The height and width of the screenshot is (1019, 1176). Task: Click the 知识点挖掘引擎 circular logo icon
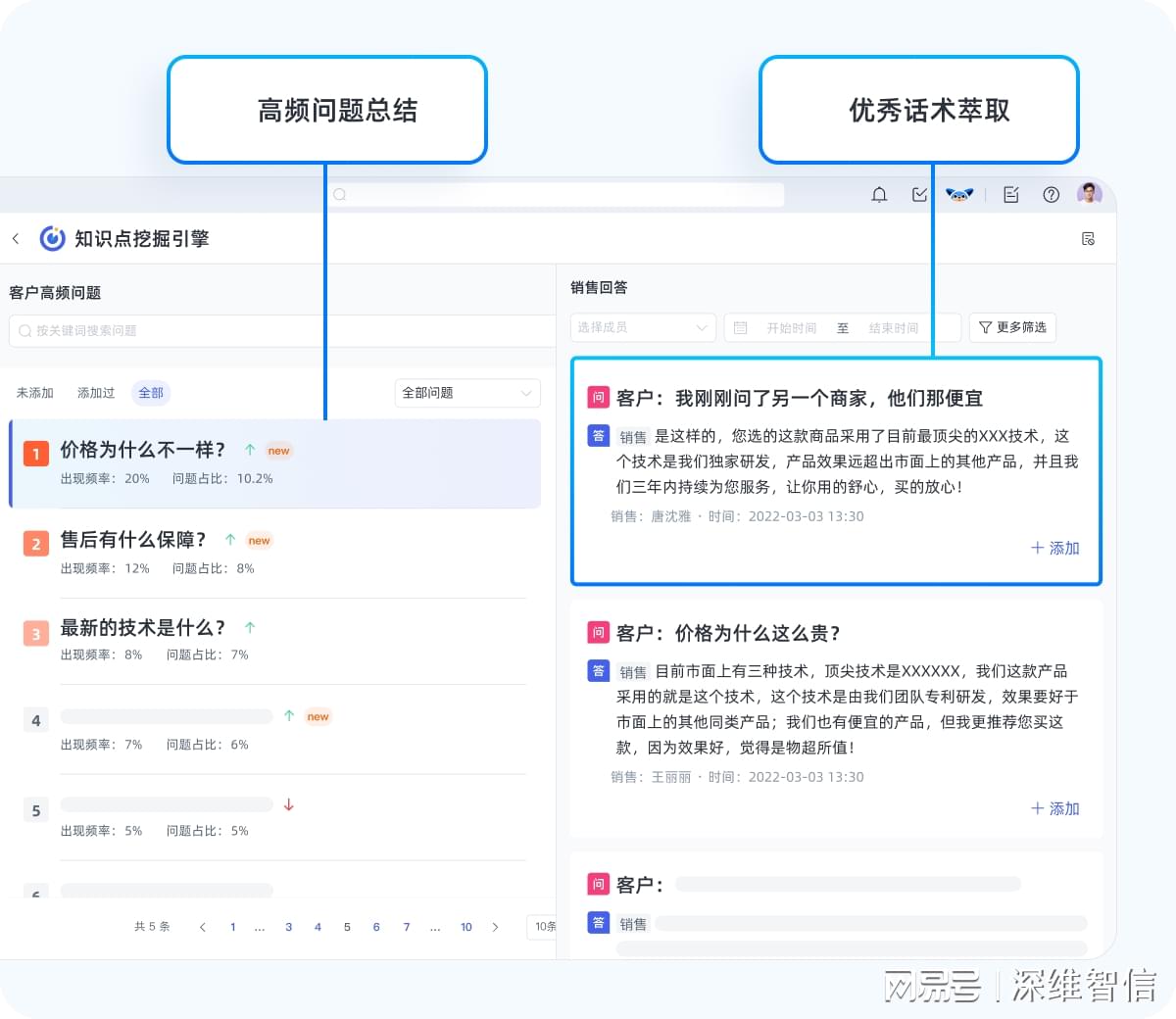(54, 237)
